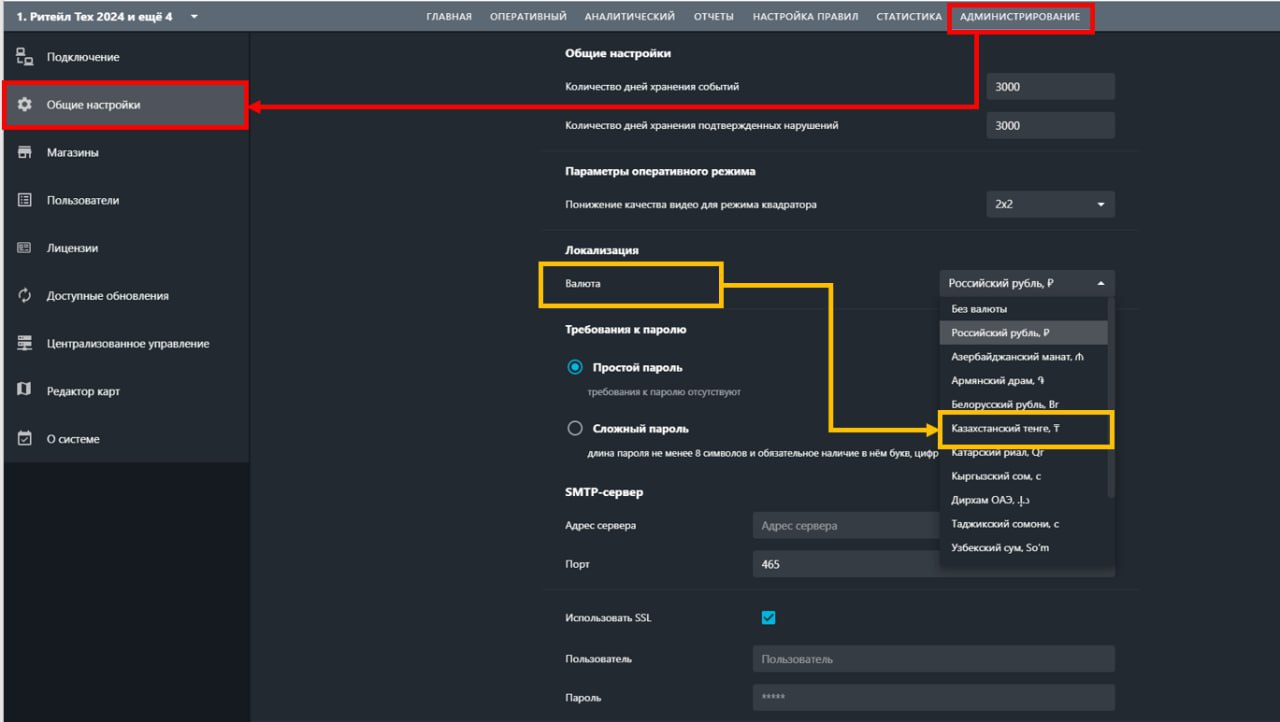Open the СТАТИСТИКА top menu tab
Image resolution: width=1280 pixels, height=722 pixels.
[909, 17]
